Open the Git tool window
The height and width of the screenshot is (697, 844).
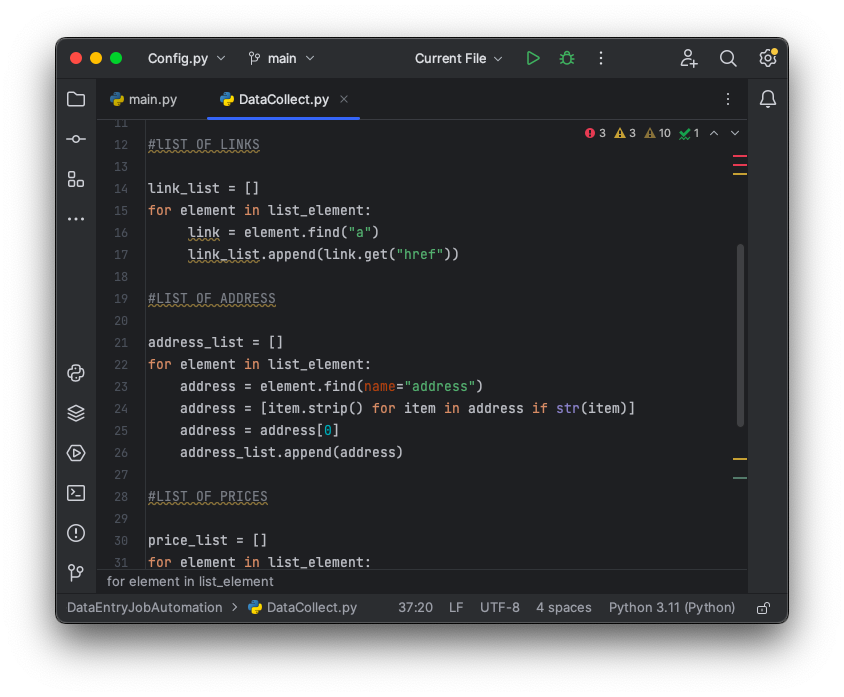pos(76,572)
